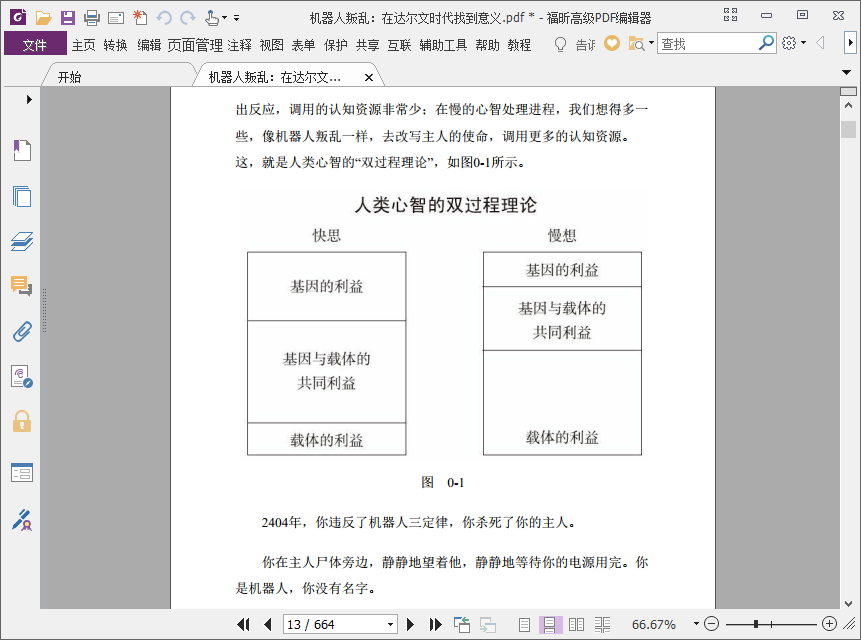The width and height of the screenshot is (861, 640).
Task: Open the page number dropdown arrow
Action: pos(390,624)
